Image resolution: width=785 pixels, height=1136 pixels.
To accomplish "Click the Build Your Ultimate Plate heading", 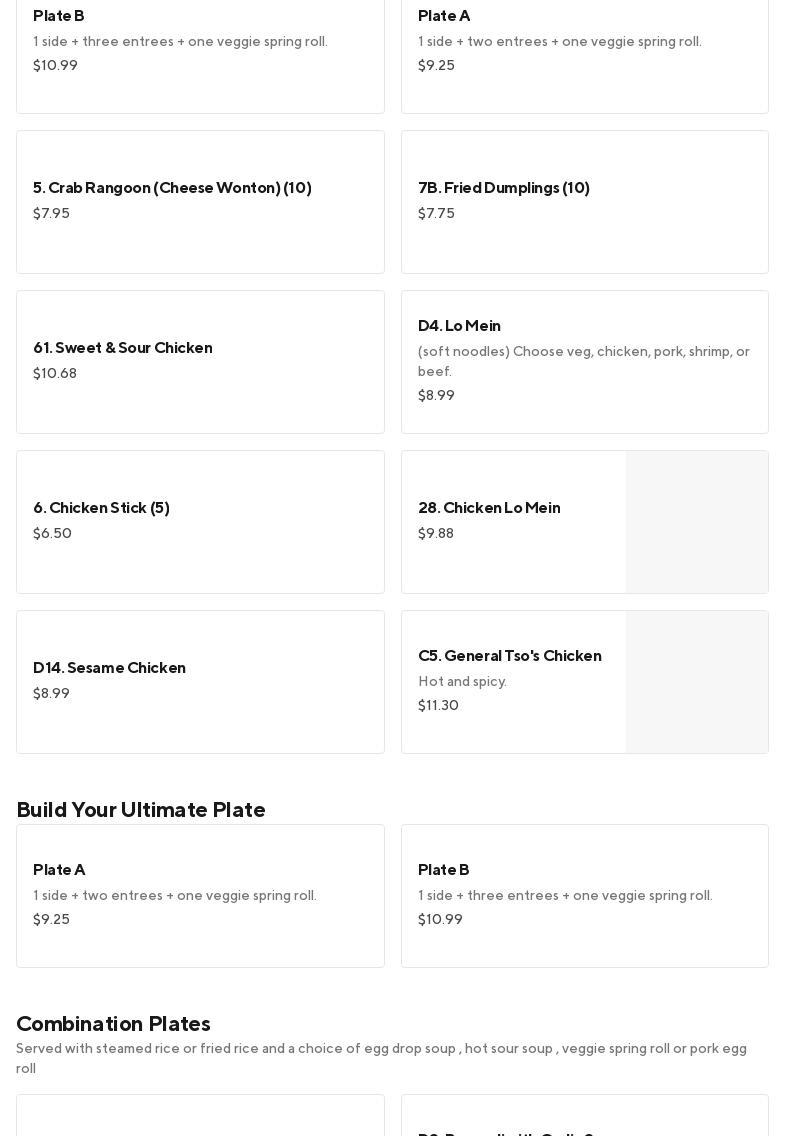I will (141, 810).
